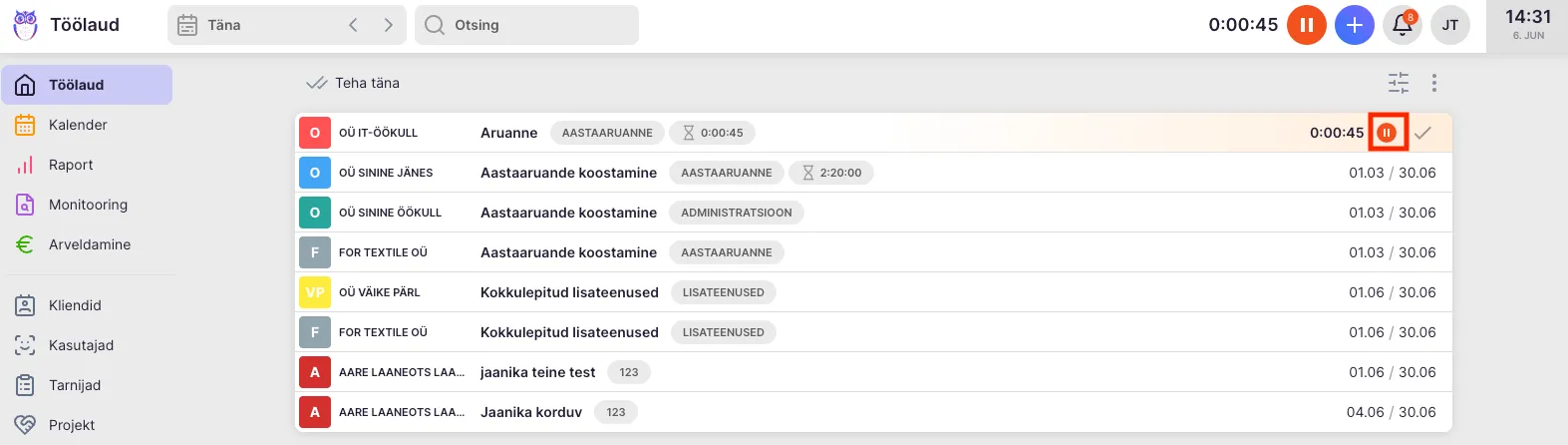This screenshot has height=445, width=1568.
Task: Navigate to Arveldamine billing section
Action: click(x=90, y=244)
